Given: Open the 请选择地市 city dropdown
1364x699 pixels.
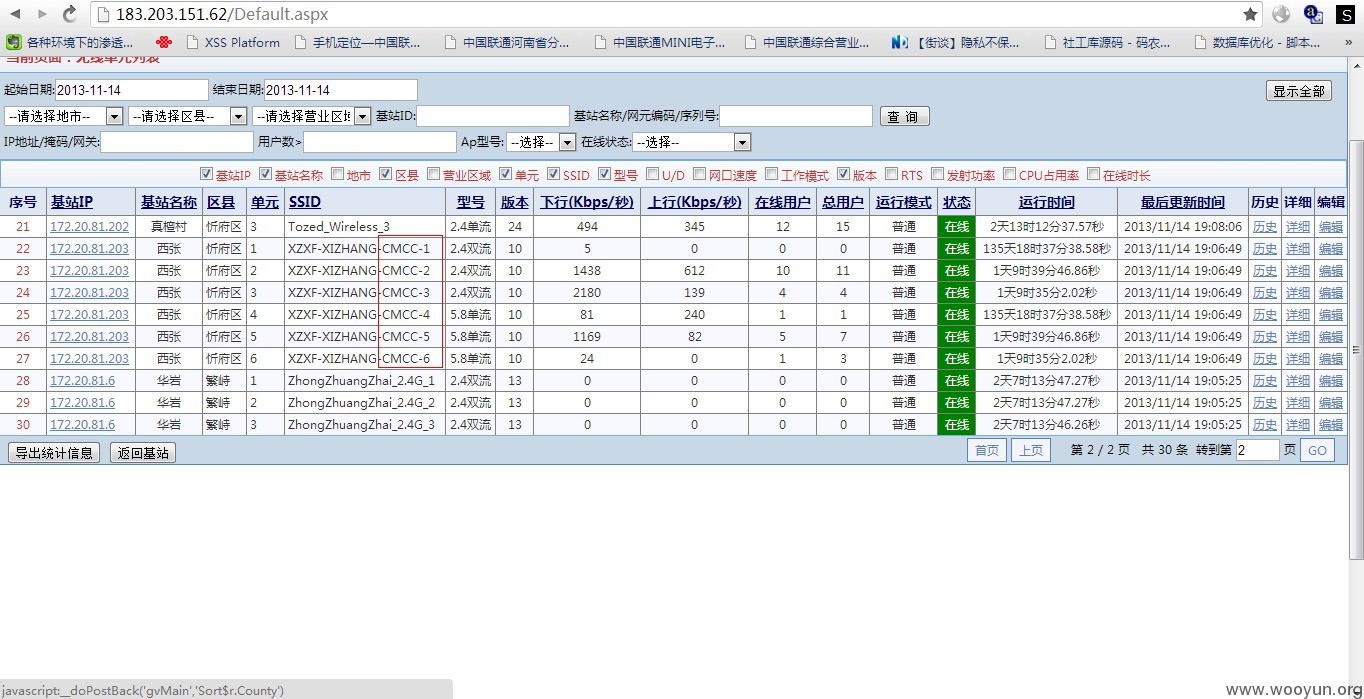Looking at the screenshot, I should click(64, 116).
